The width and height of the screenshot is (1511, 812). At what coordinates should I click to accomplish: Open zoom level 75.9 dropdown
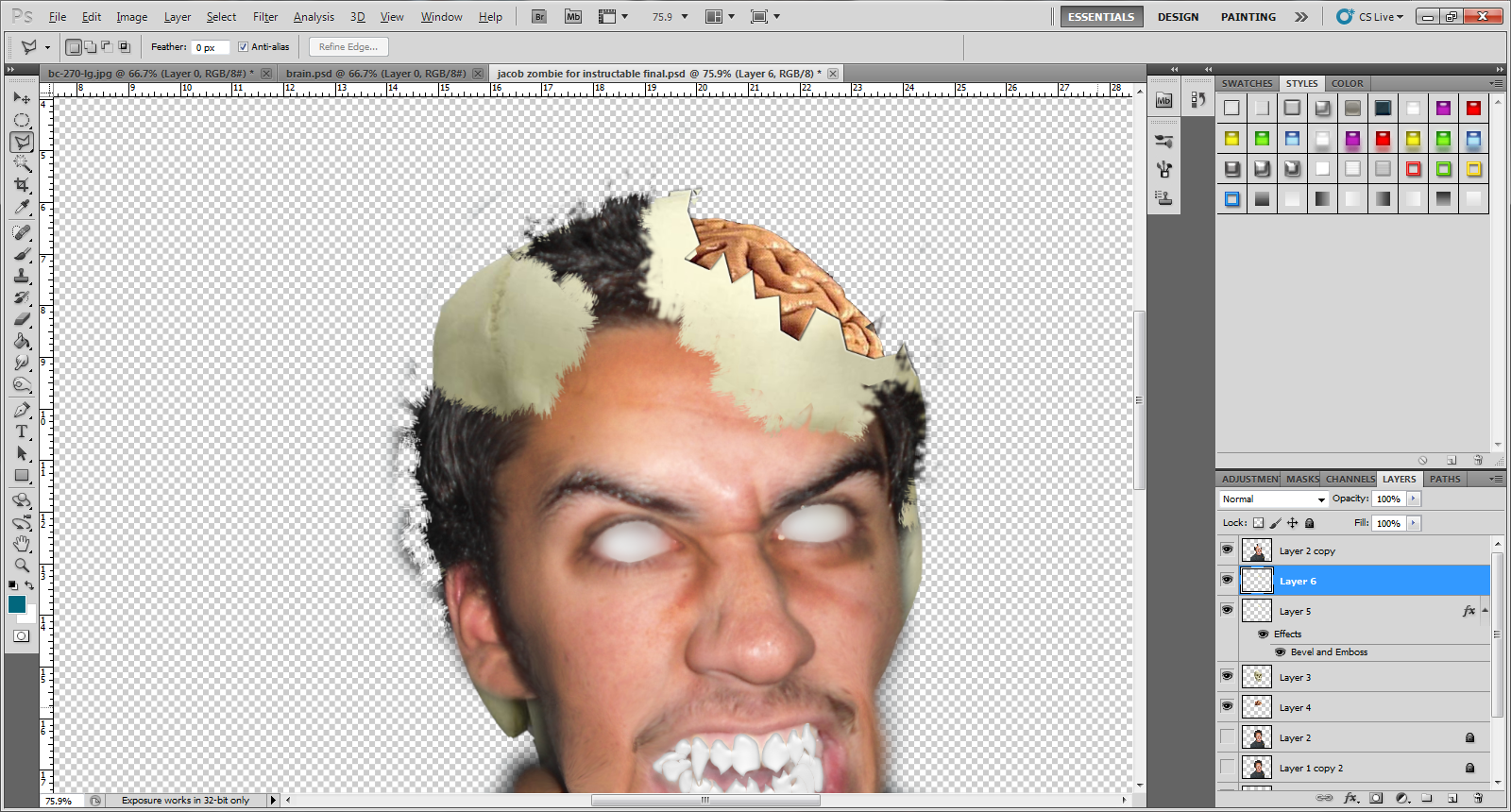point(685,17)
